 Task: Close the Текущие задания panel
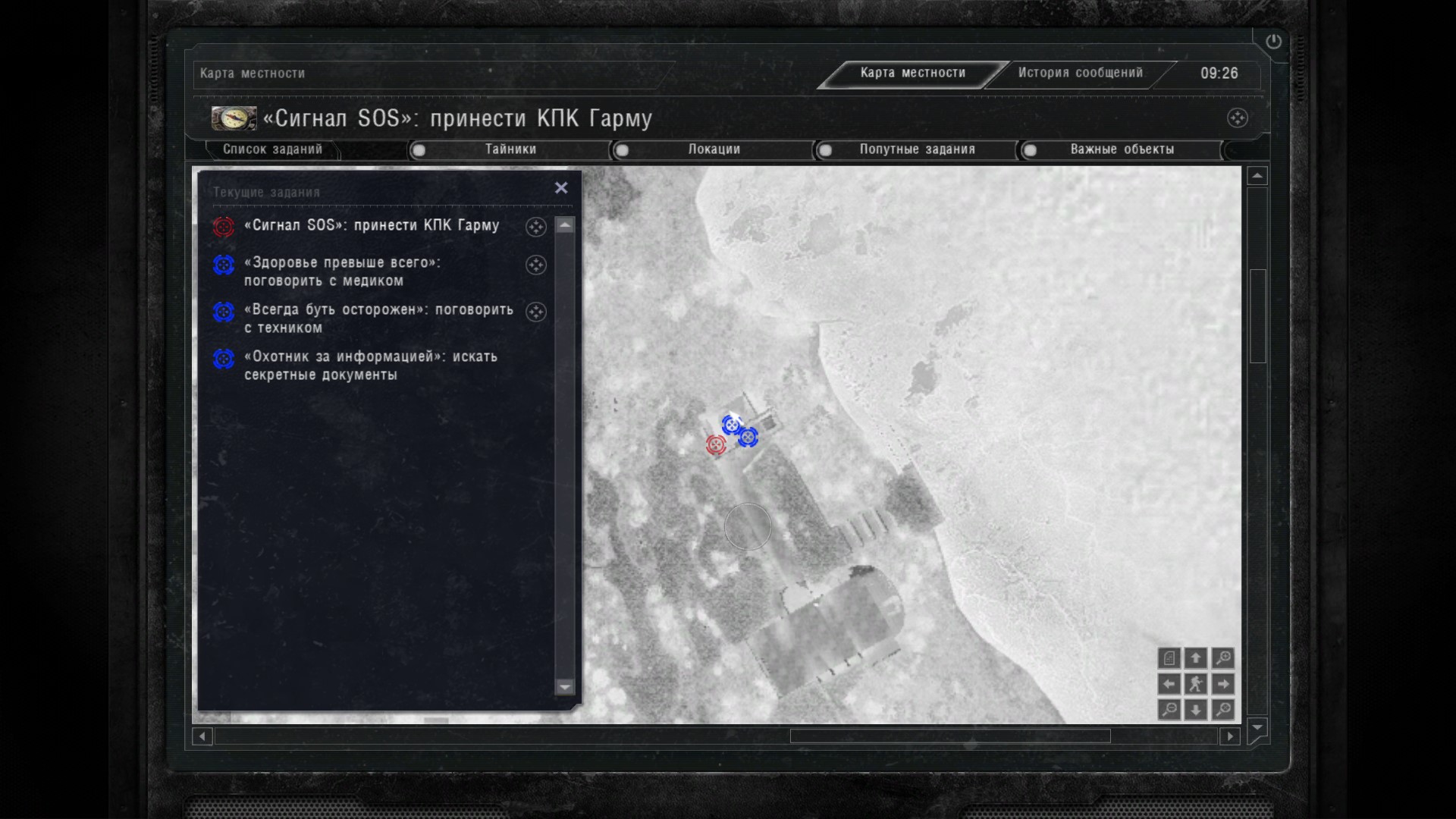click(561, 187)
